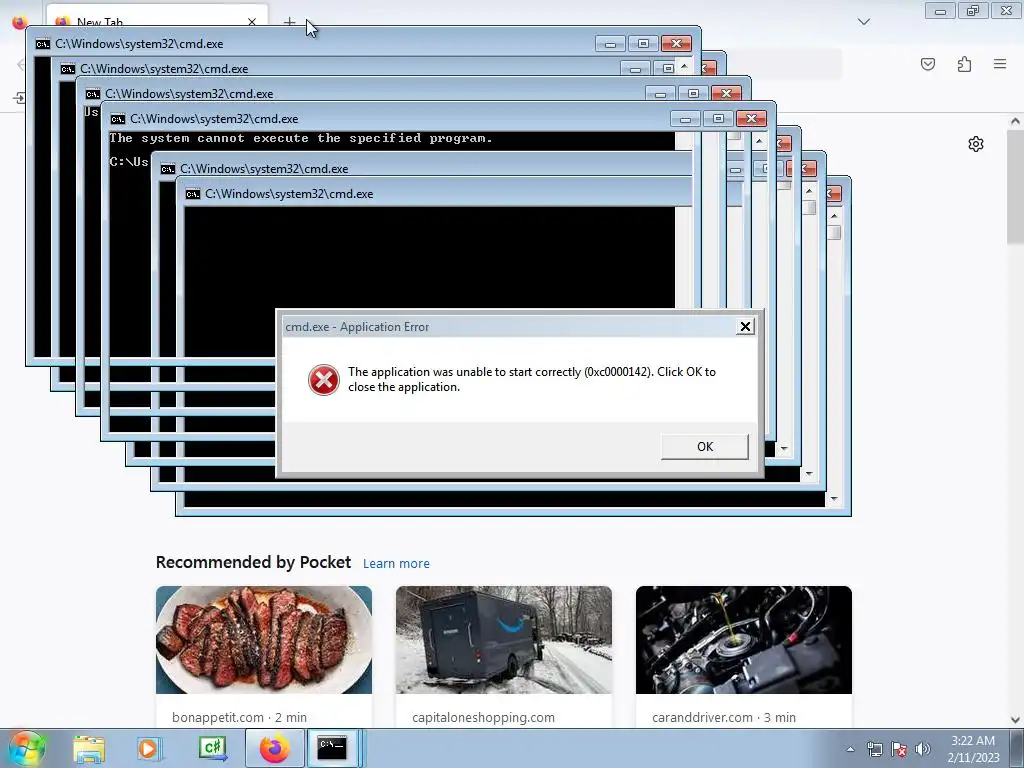
Task: Open a new tab with the plus button
Action: click(289, 22)
